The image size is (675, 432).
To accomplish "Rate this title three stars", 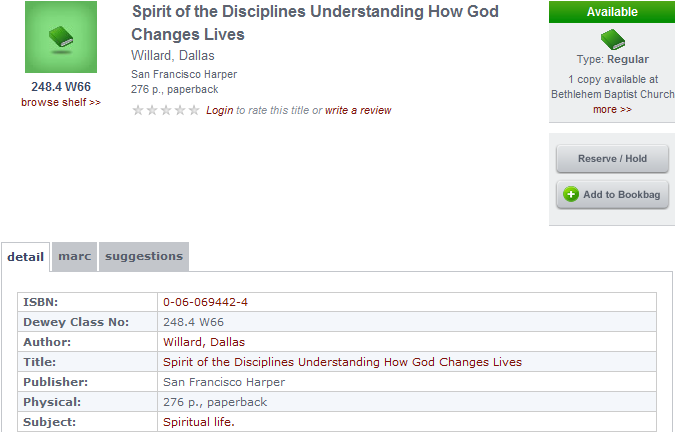I will coord(166,110).
